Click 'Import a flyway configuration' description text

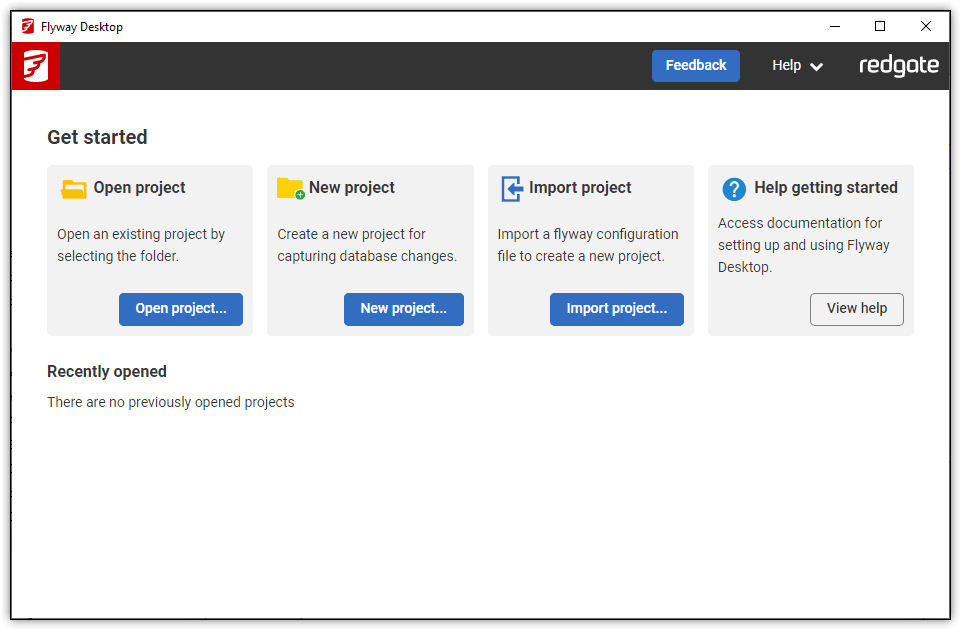click(588, 245)
